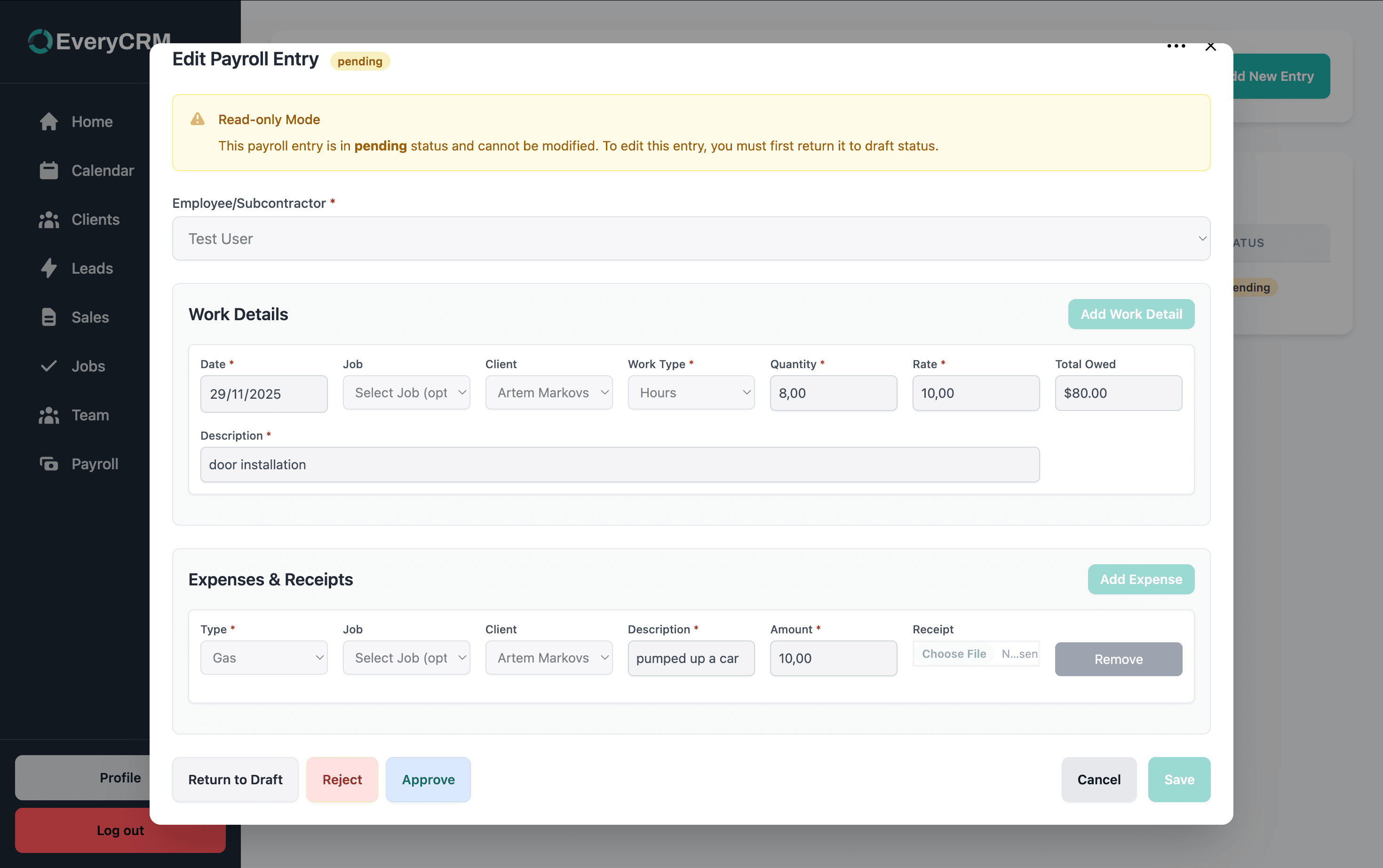1383x868 pixels.
Task: Click the Save button
Action: coord(1179,780)
